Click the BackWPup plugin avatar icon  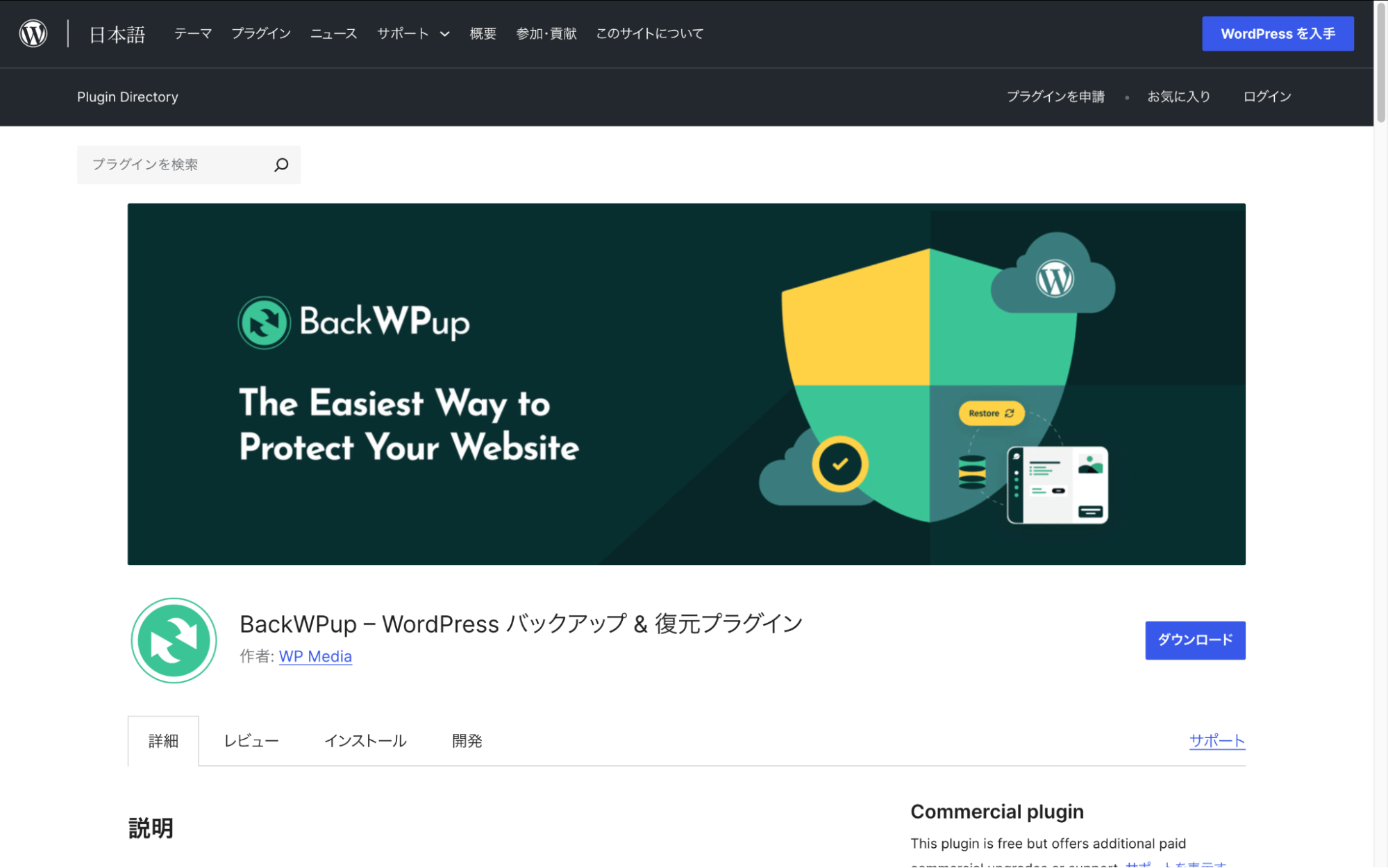(174, 640)
